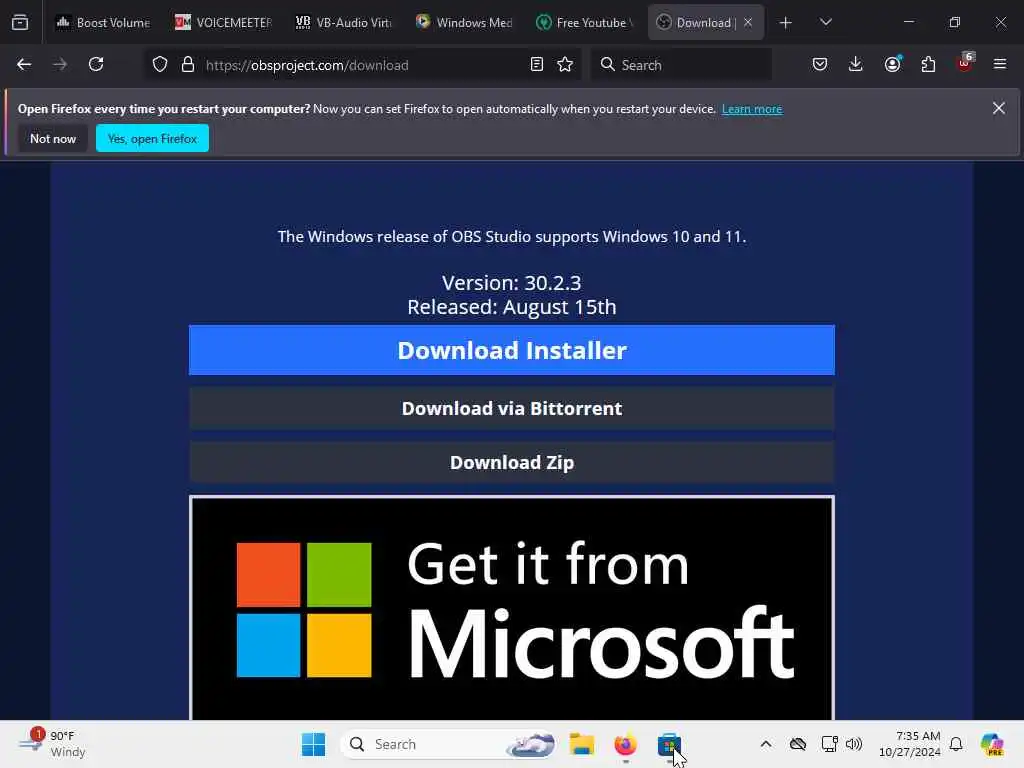Reload the current page
Image resolution: width=1024 pixels, height=768 pixels.
[96, 65]
